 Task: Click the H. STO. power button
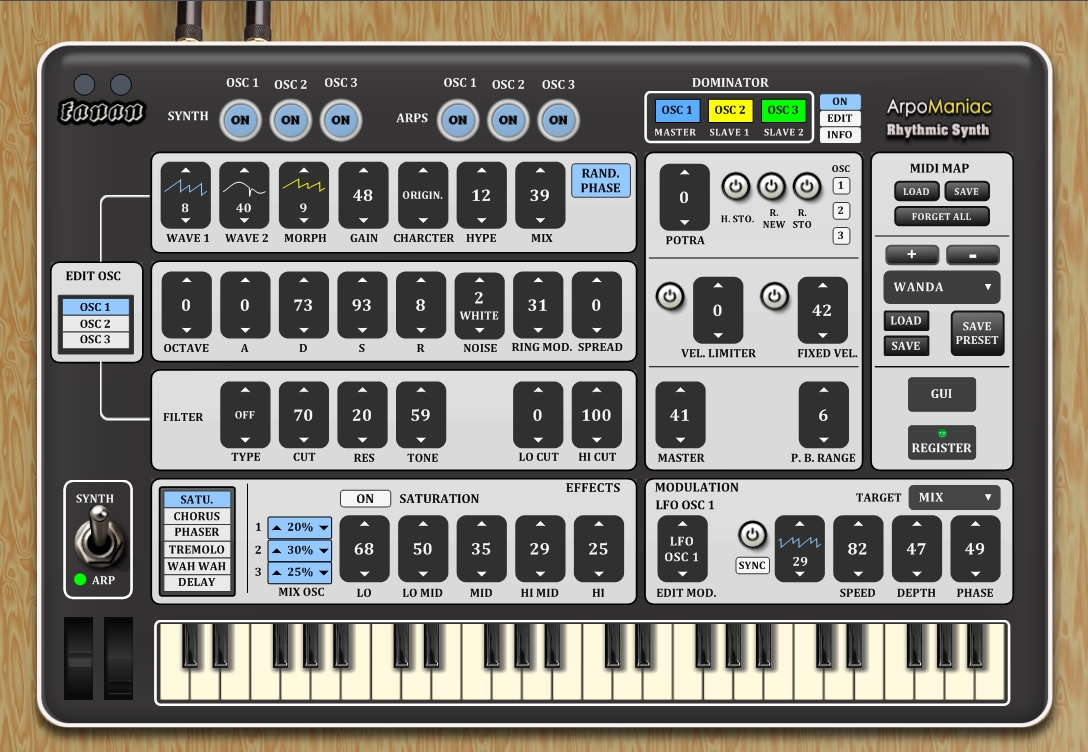(x=735, y=186)
